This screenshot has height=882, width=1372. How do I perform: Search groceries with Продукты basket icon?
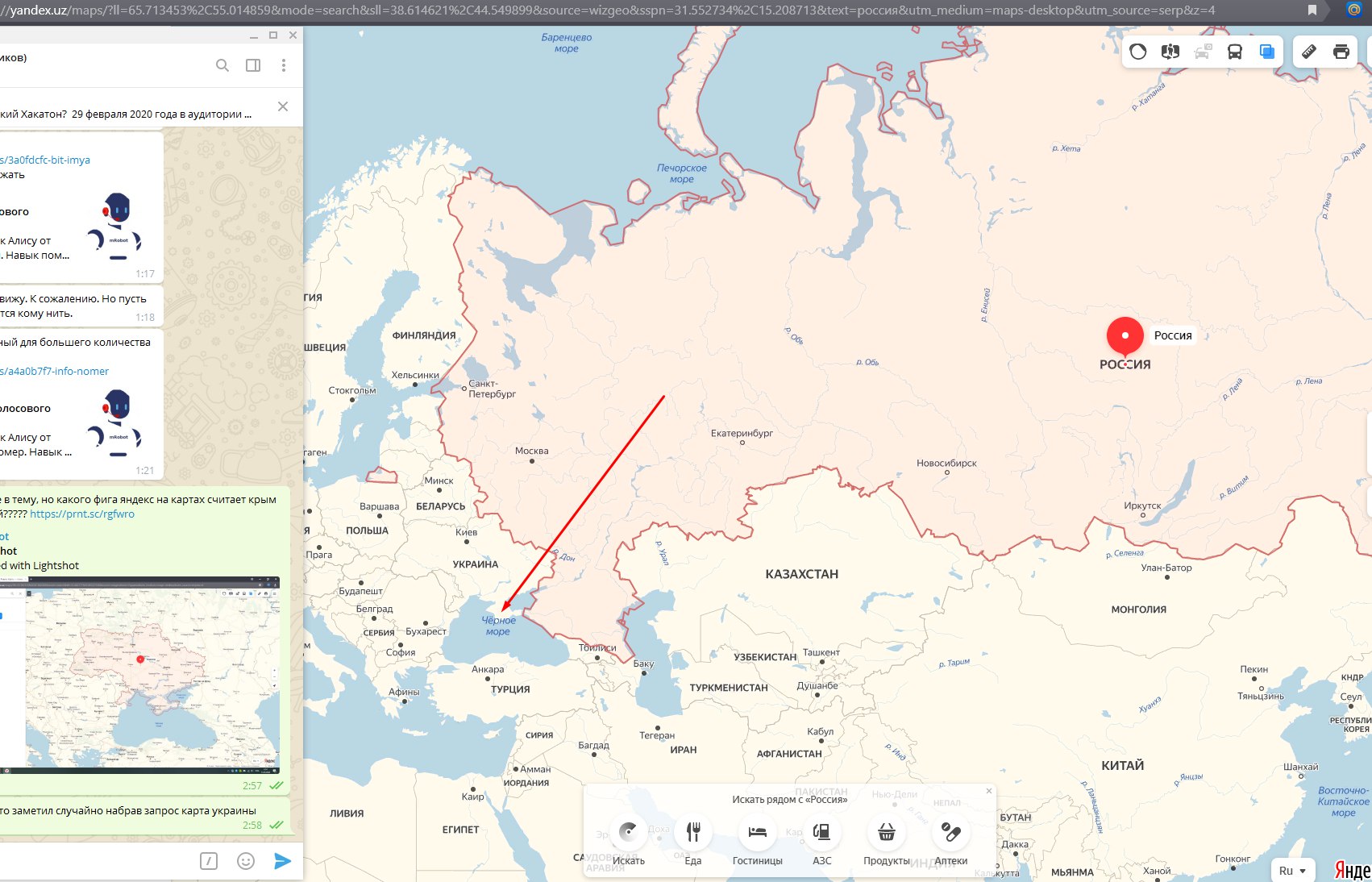coord(887,832)
